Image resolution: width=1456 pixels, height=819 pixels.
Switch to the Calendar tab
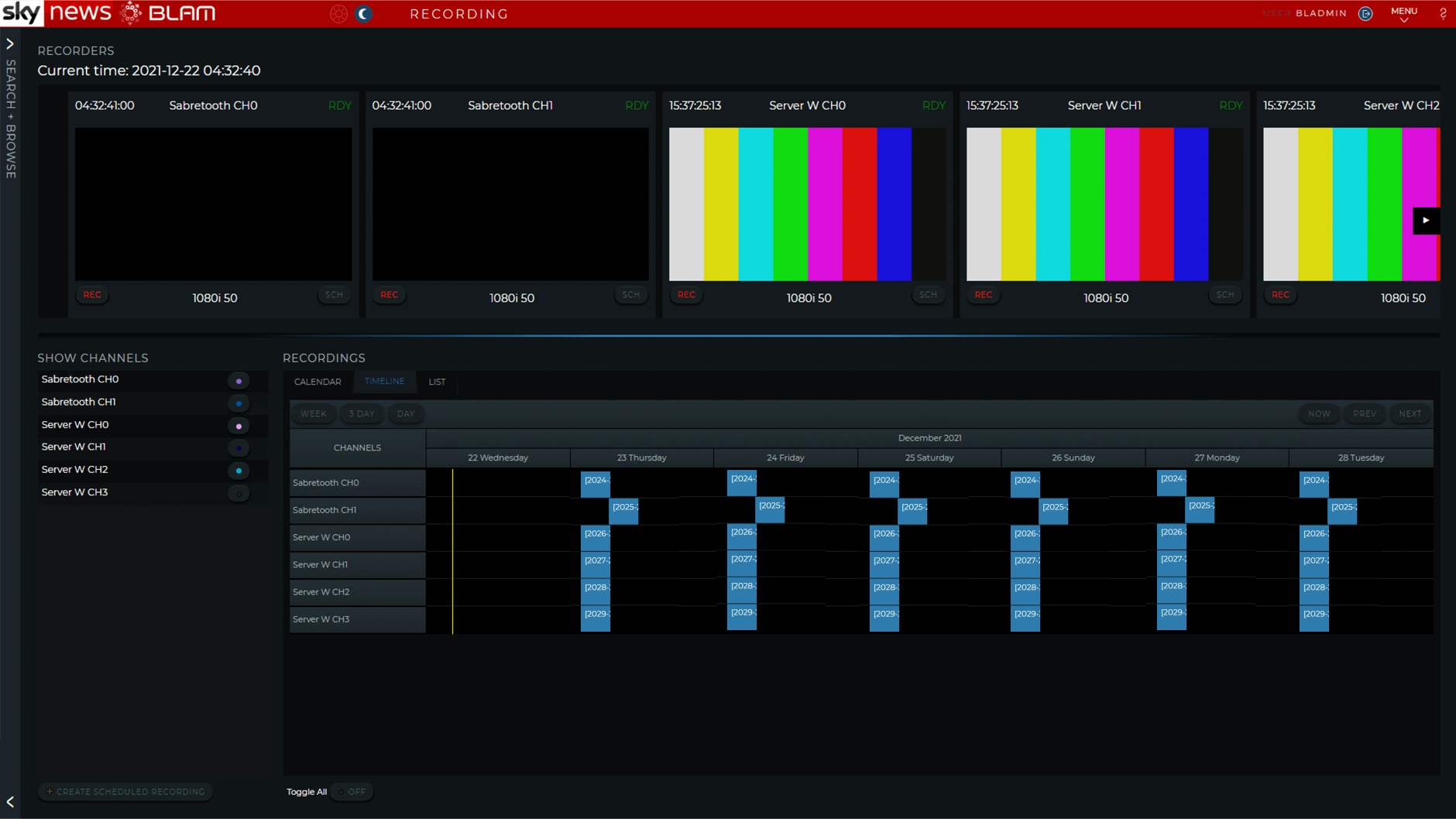point(318,382)
